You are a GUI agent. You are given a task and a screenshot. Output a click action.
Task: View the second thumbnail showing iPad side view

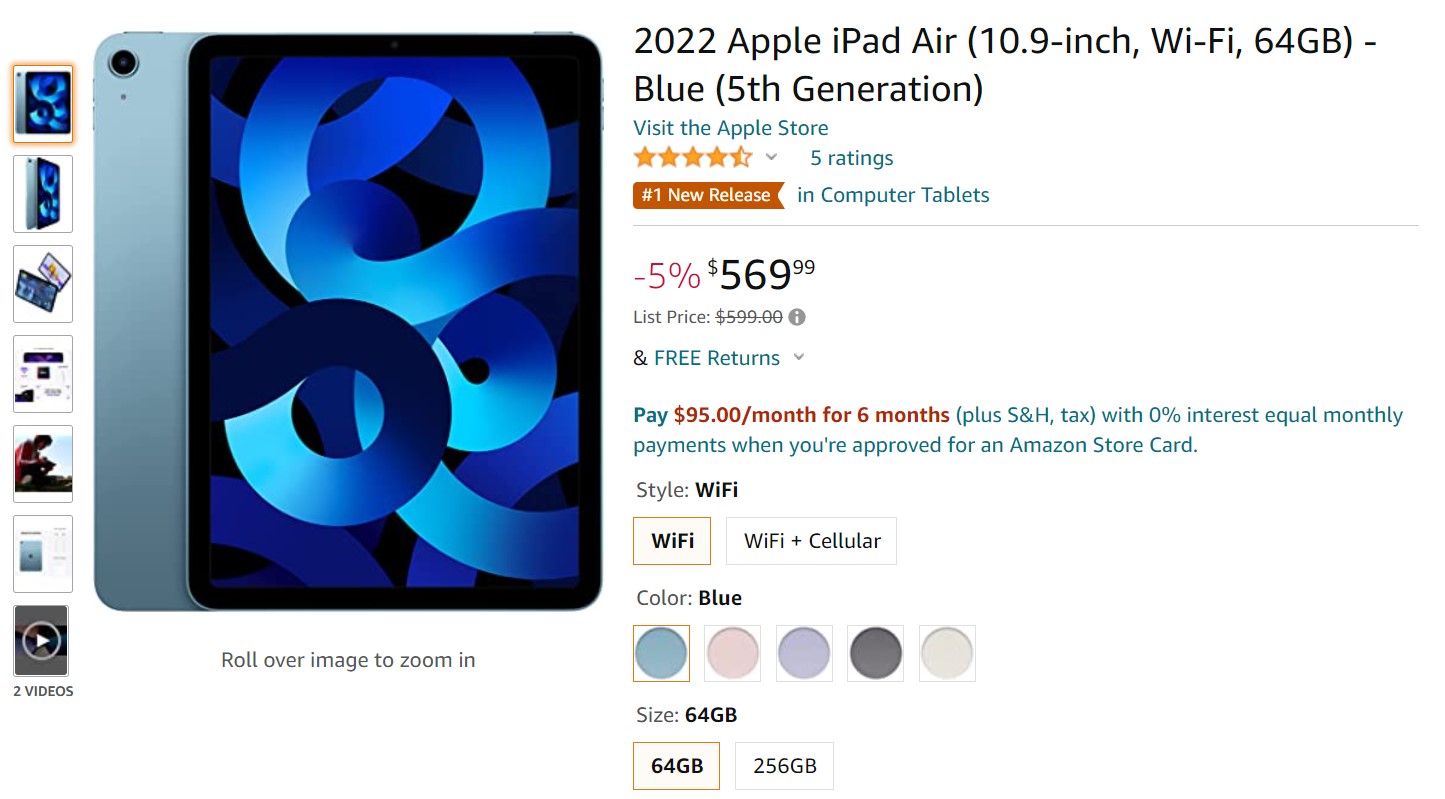coord(43,194)
